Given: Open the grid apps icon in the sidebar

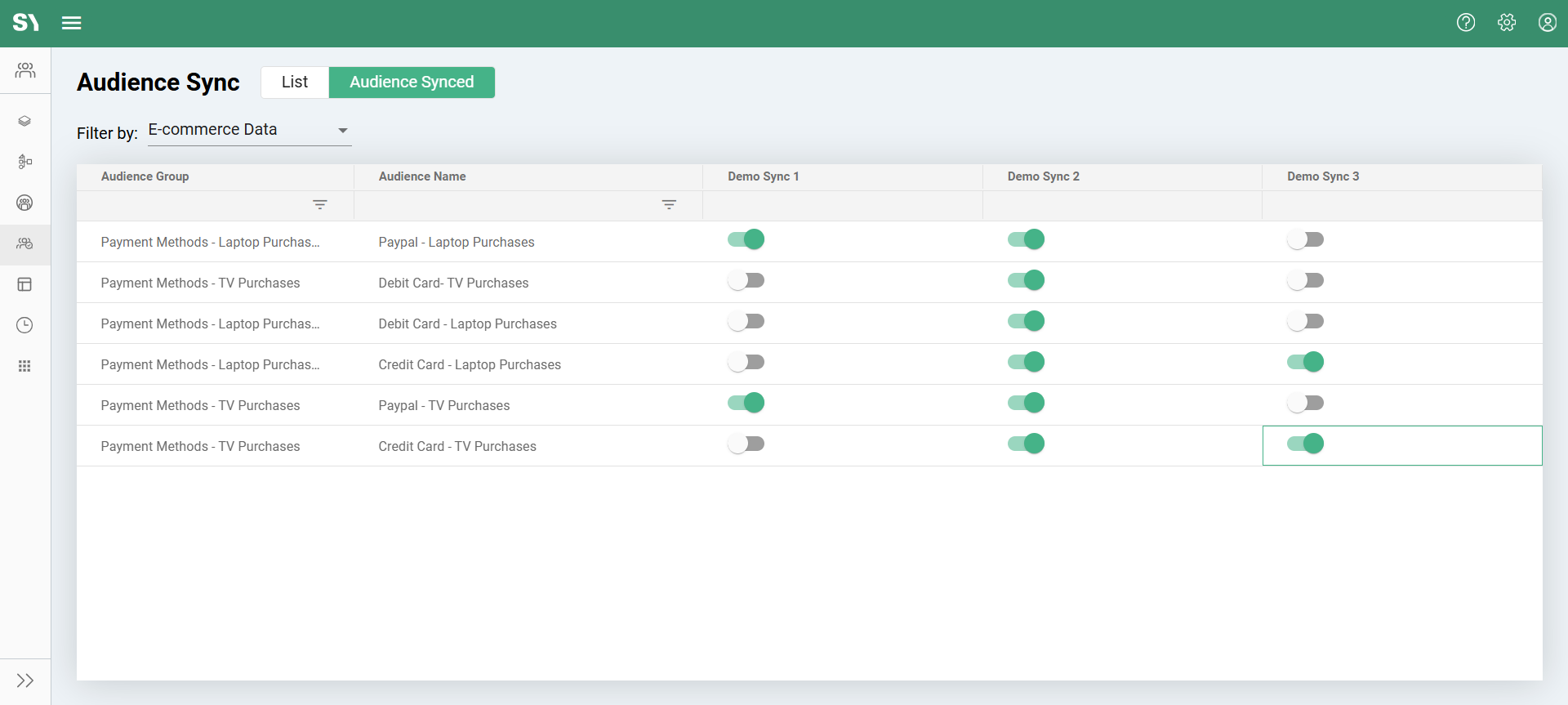Looking at the screenshot, I should 24,366.
